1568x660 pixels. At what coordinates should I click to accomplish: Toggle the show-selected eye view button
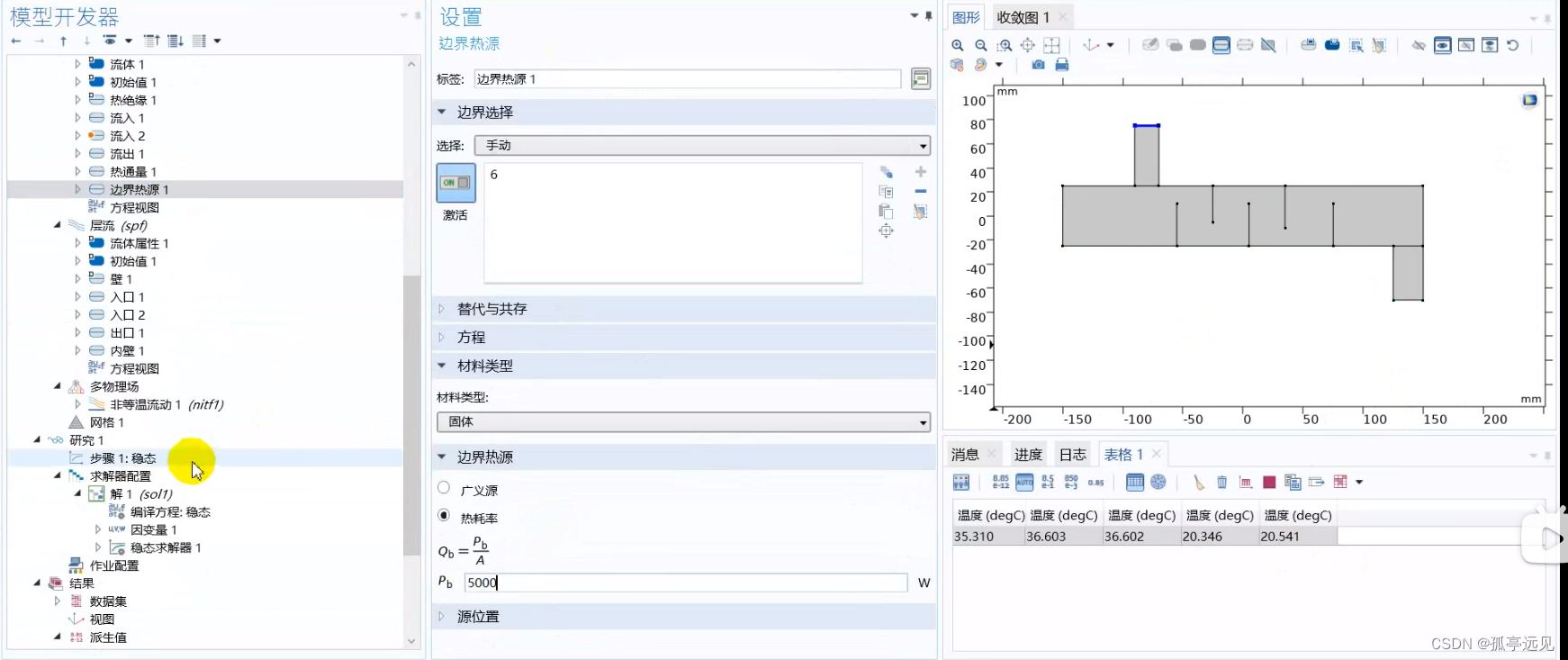point(1443,45)
